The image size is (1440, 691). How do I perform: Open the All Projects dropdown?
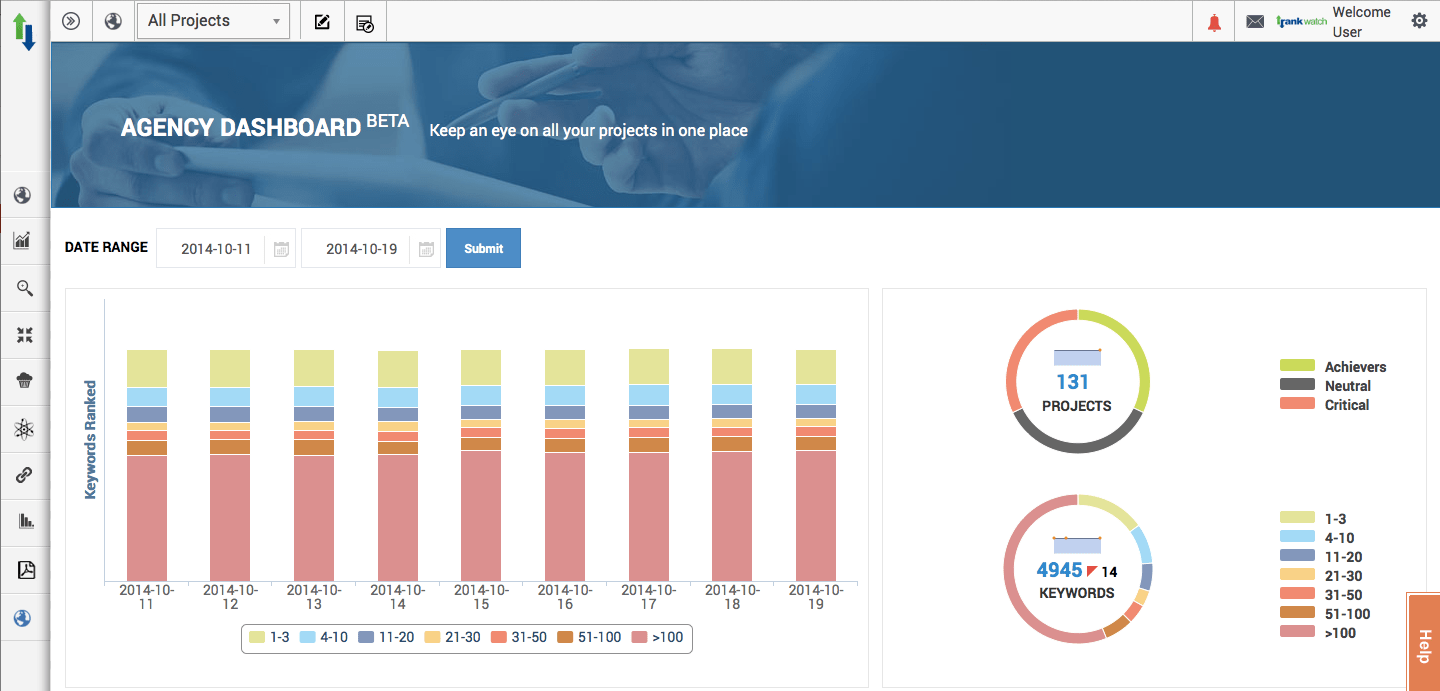213,20
